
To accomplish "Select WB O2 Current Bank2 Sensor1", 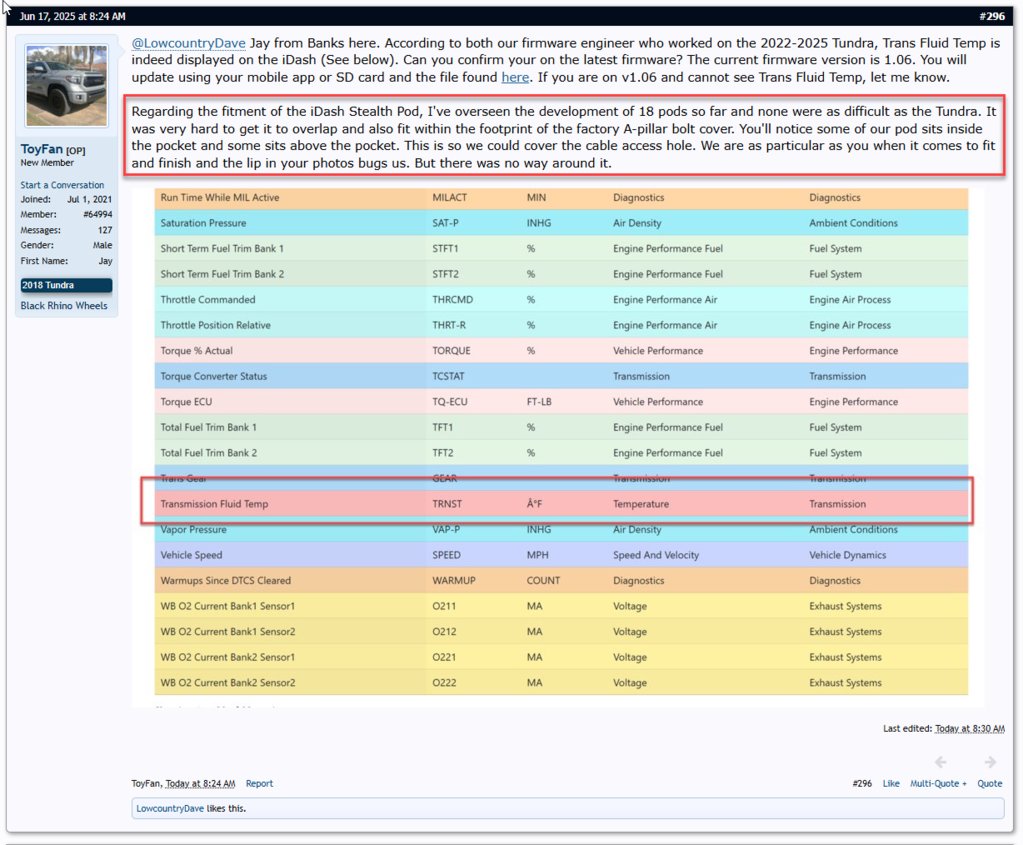I will 227,657.
